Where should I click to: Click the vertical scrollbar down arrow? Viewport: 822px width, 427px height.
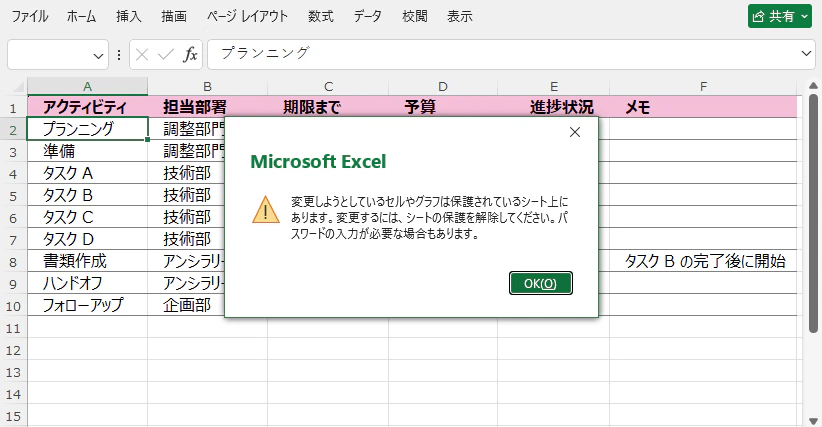813,421
